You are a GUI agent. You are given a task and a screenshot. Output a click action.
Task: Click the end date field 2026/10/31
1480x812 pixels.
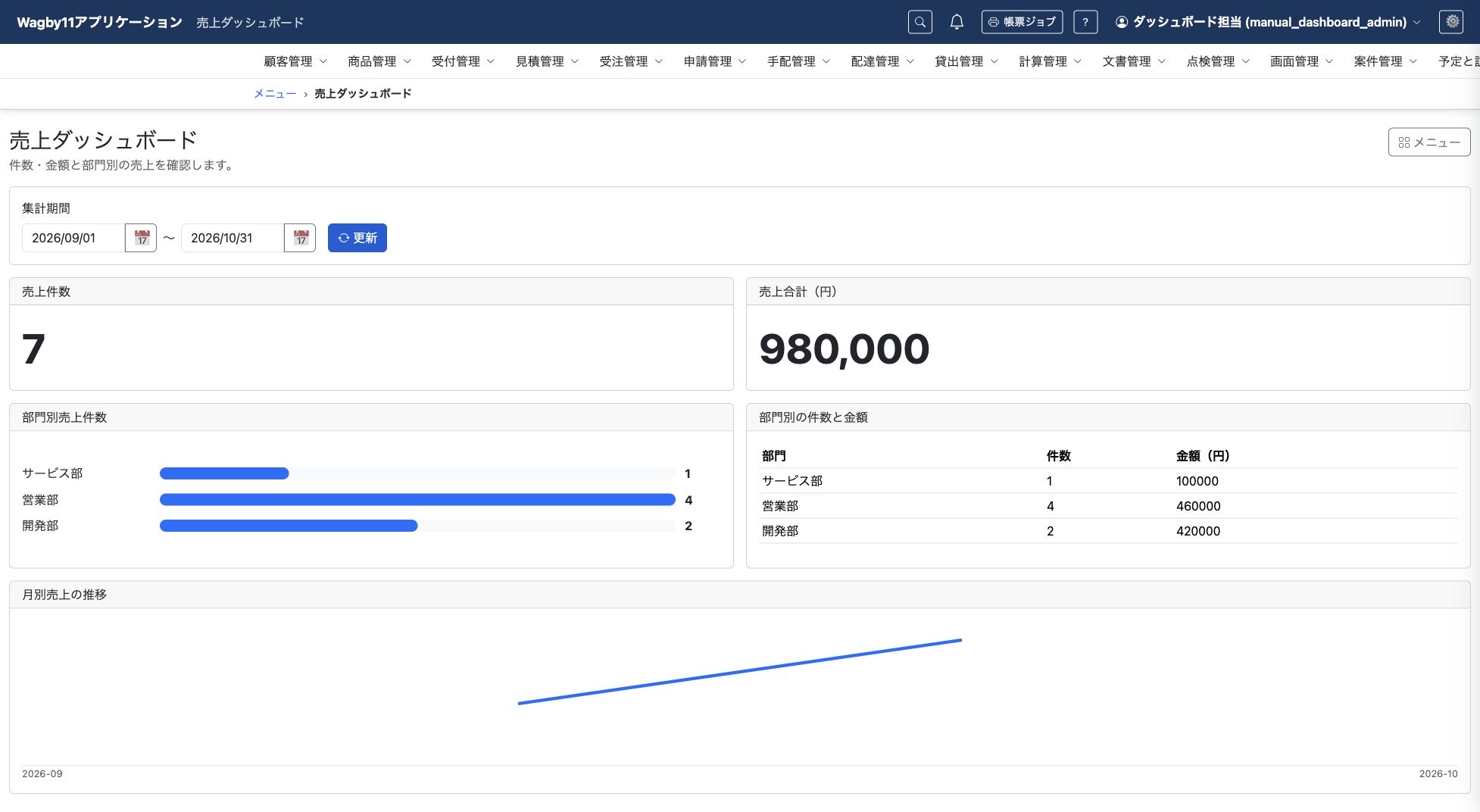tap(233, 238)
